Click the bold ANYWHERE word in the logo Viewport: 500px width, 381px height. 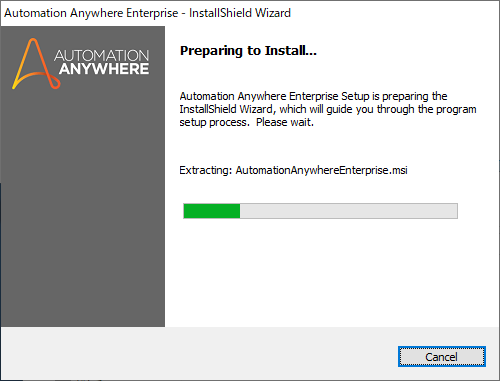104,69
